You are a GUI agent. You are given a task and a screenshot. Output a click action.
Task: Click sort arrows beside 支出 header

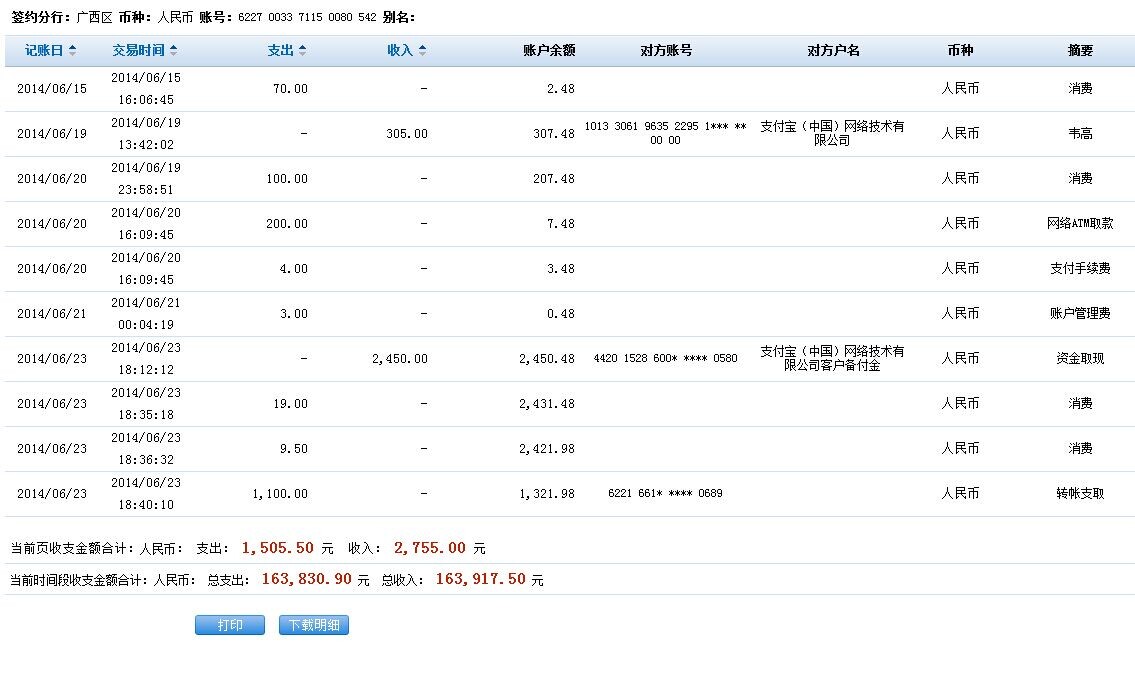click(x=302, y=51)
